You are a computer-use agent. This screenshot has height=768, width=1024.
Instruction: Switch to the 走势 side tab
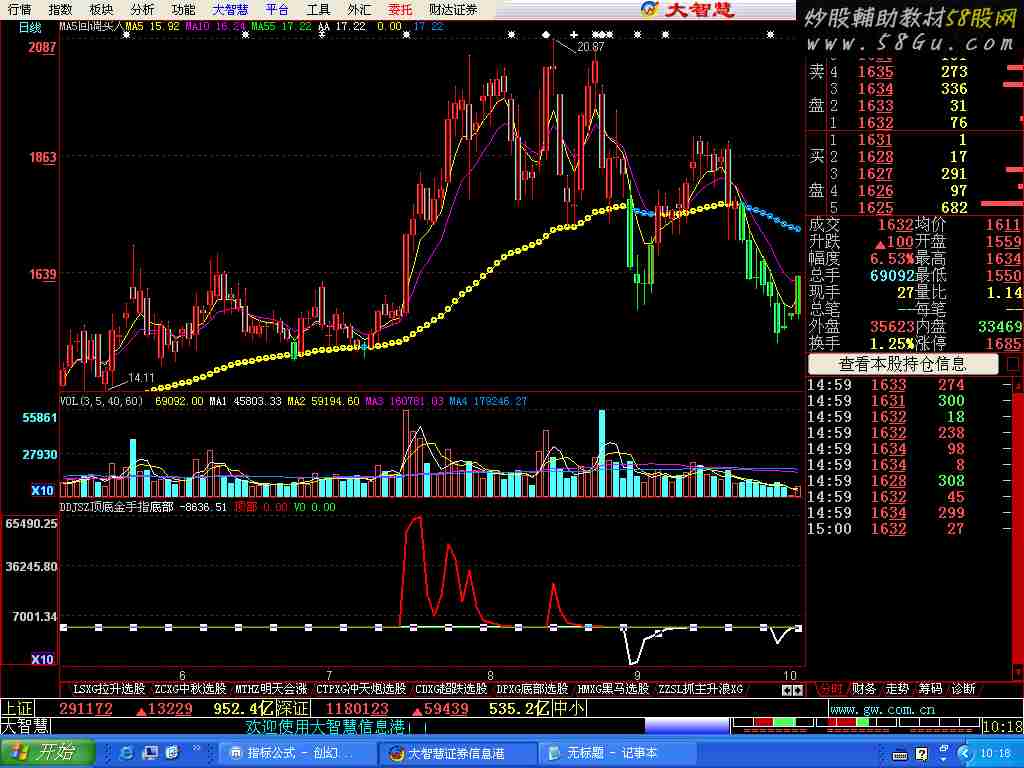(897, 688)
